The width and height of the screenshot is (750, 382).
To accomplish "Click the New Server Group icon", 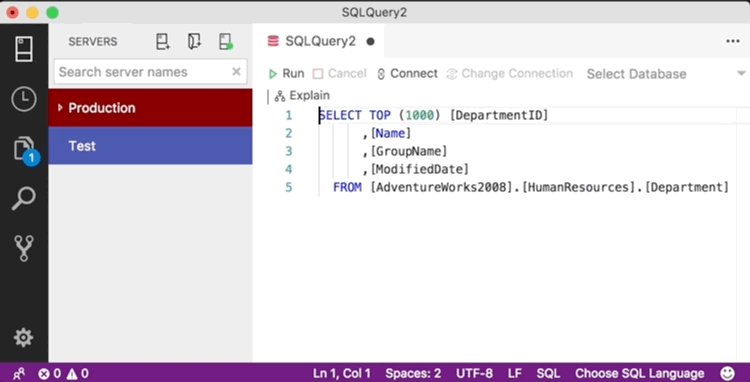I will (194, 42).
